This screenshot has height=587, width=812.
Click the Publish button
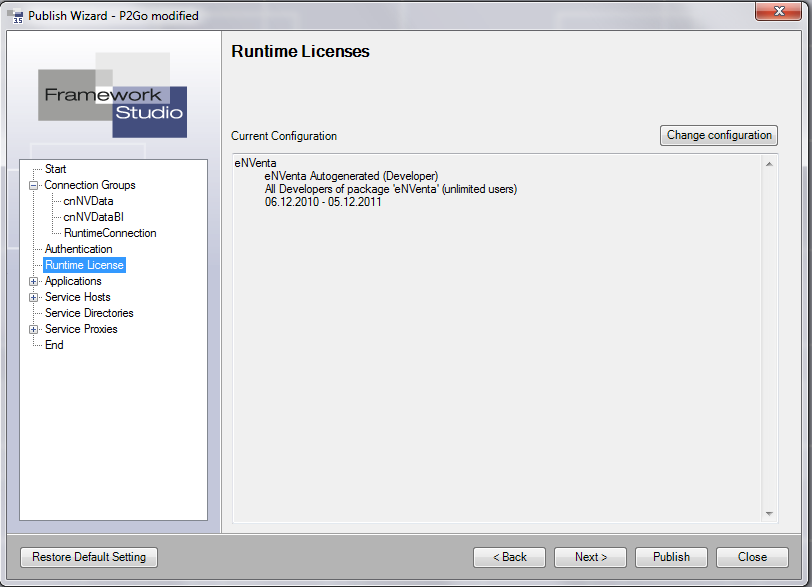click(x=671, y=557)
